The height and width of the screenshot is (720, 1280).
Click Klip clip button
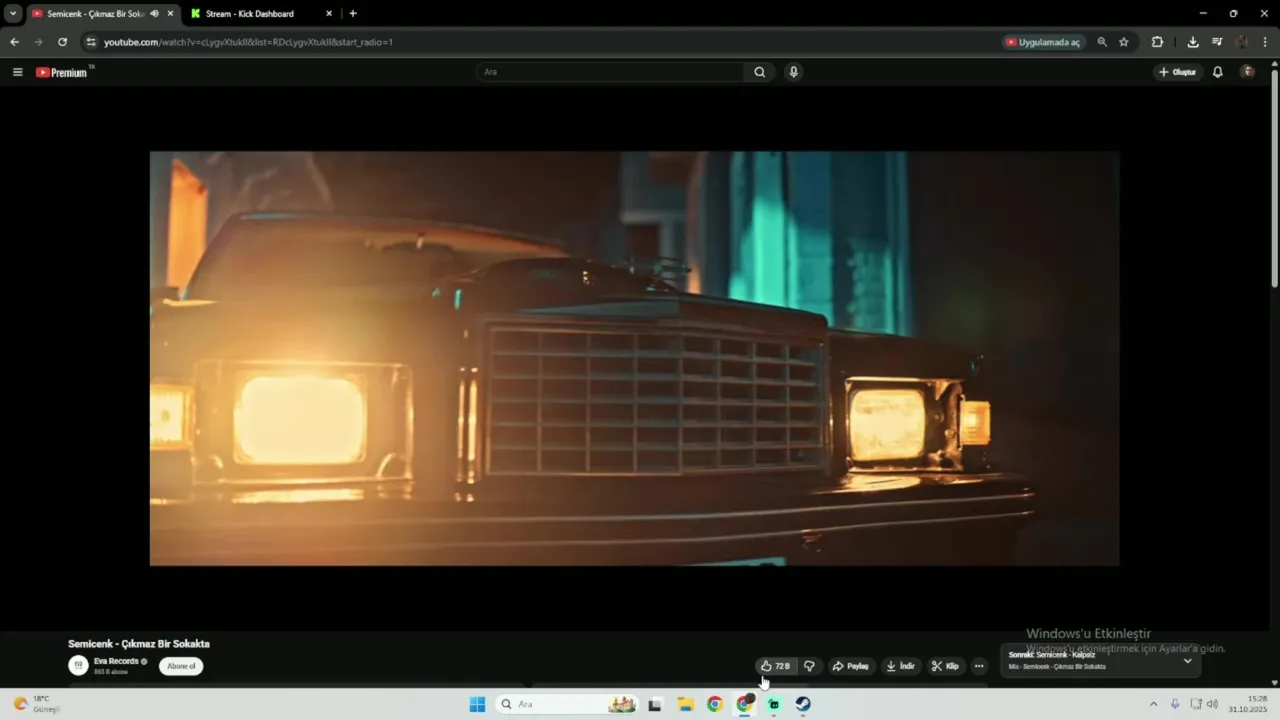(945, 666)
